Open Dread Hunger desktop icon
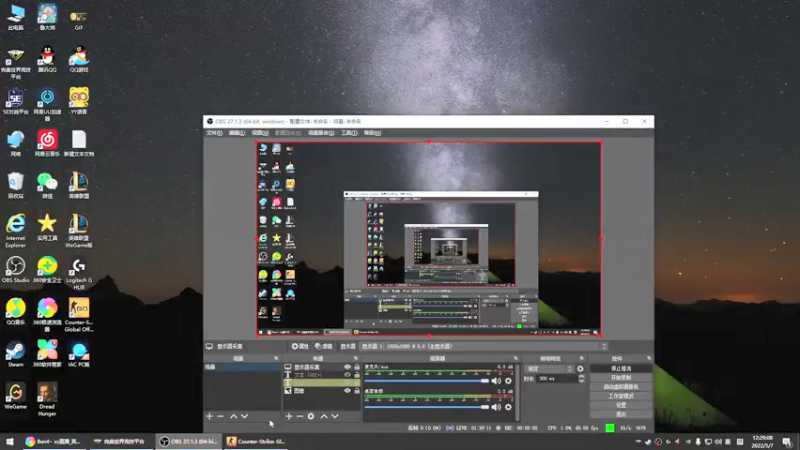The height and width of the screenshot is (450, 800). [x=47, y=399]
